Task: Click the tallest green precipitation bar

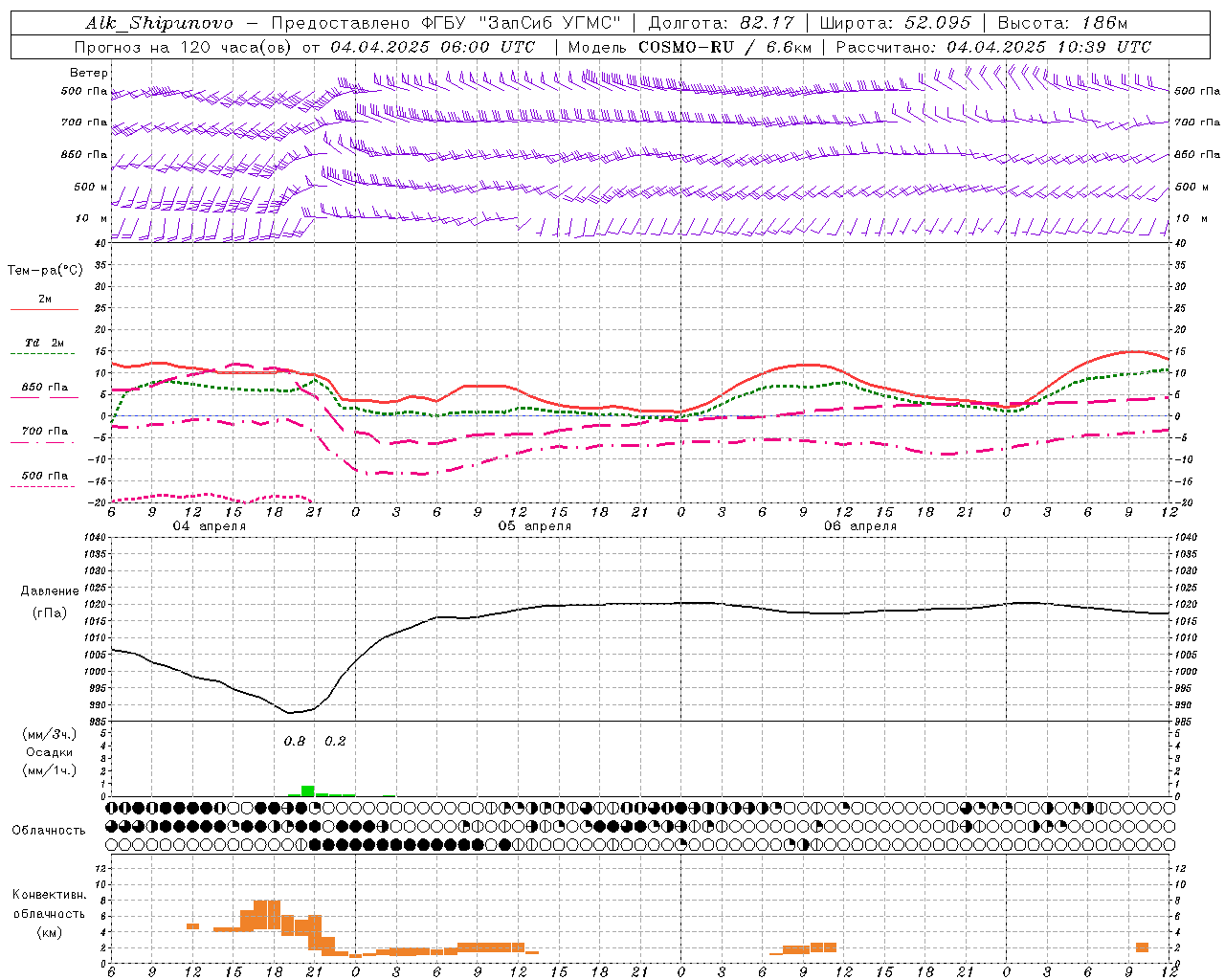Action: pos(307,791)
